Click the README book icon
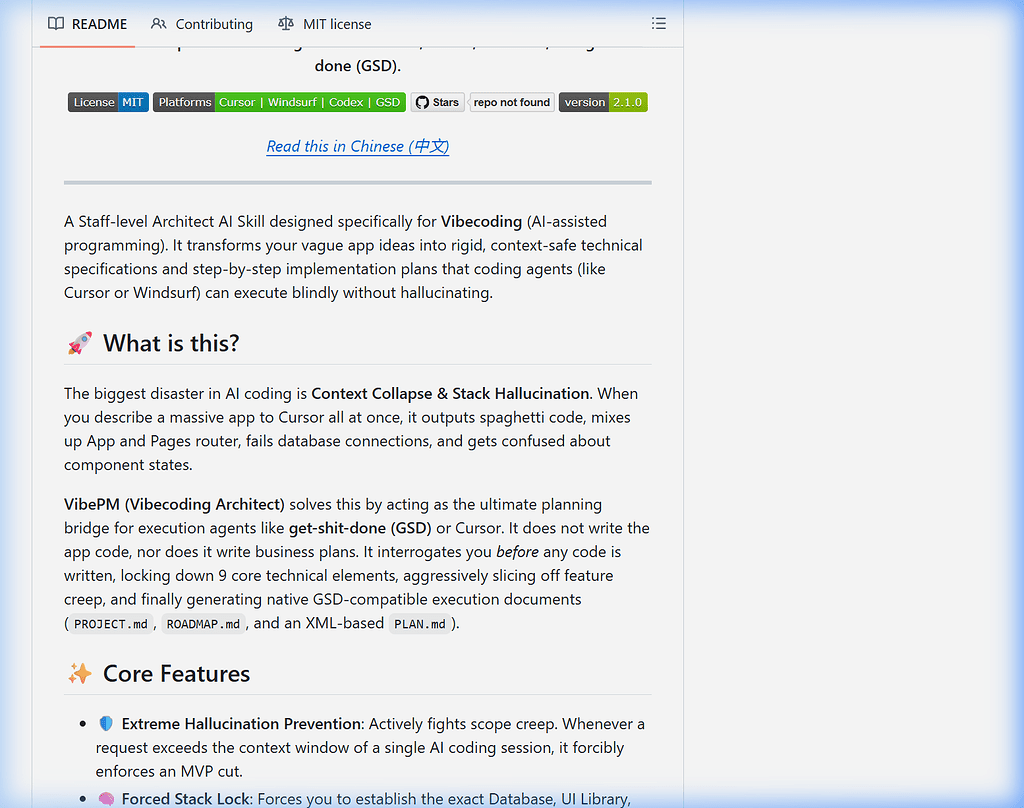Screen dimensions: 1024x808 [56, 24]
